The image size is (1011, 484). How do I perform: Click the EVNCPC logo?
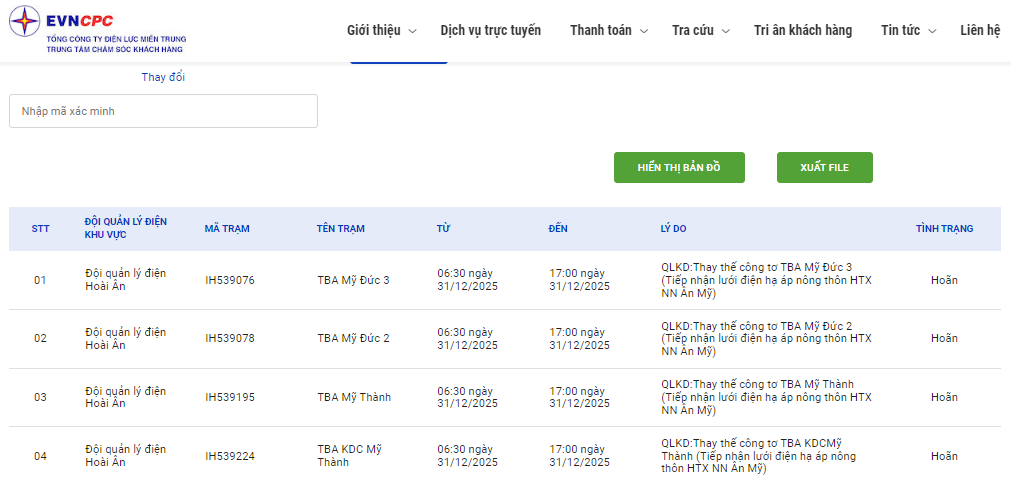pyautogui.click(x=97, y=30)
